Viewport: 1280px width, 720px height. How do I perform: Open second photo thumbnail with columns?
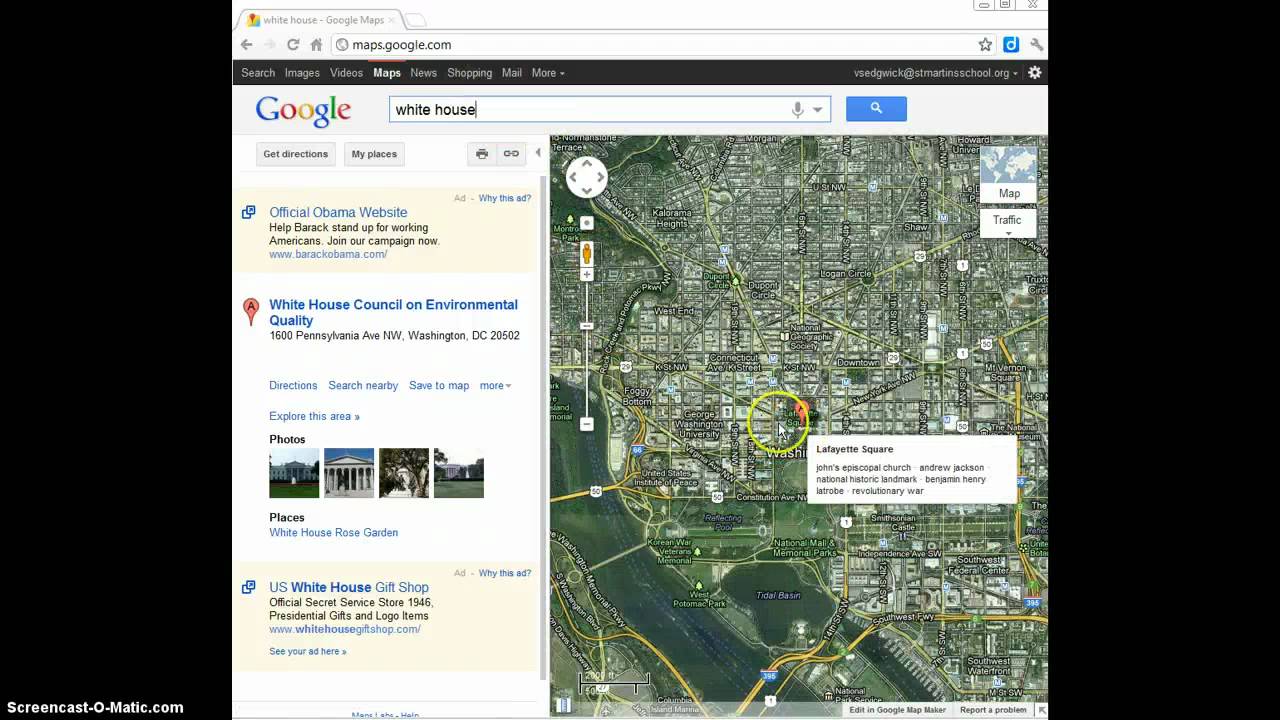[x=349, y=473]
